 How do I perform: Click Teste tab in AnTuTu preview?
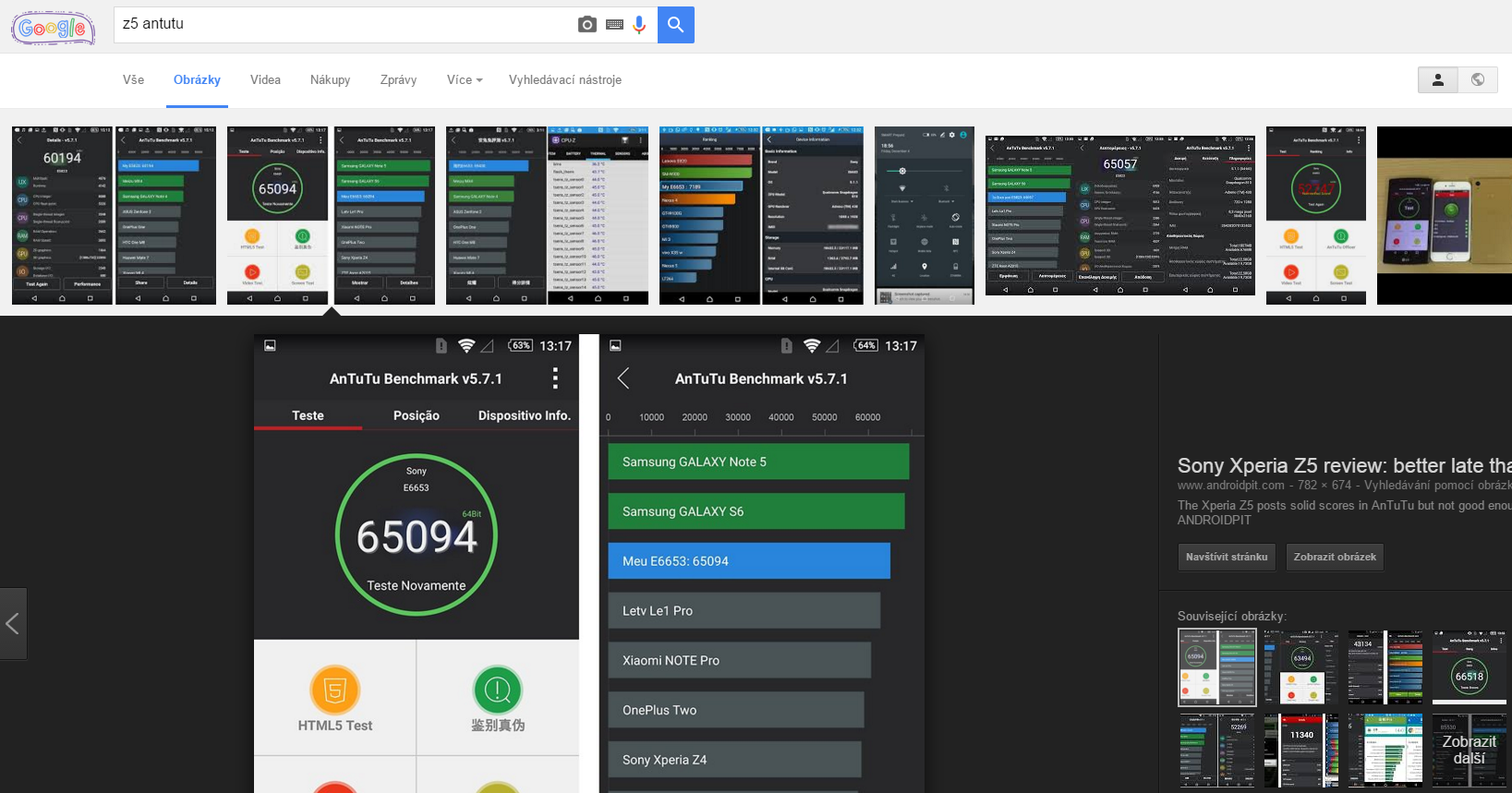(308, 415)
